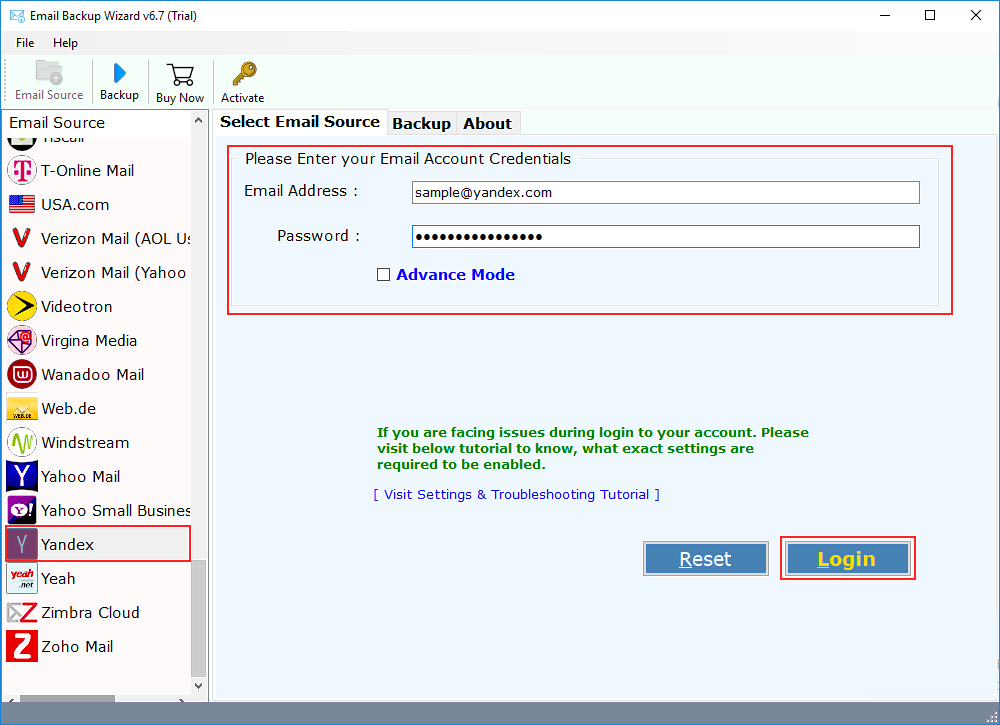Click the source list horizontal scrollbar thumb
1000x725 pixels.
pyautogui.click(x=67, y=699)
